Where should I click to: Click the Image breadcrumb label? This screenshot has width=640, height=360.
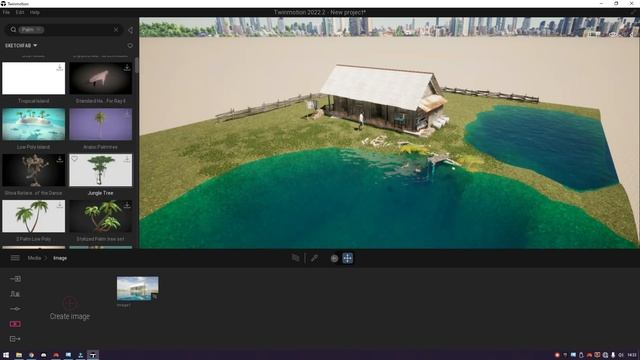coord(60,258)
